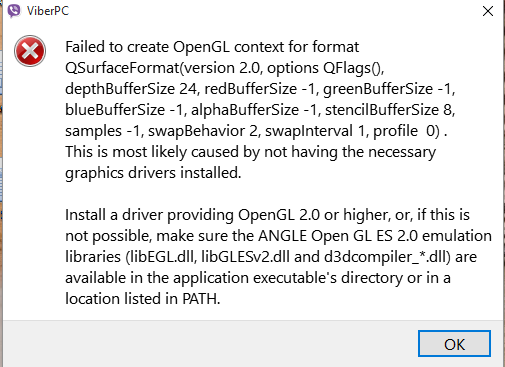Image resolution: width=505 pixels, height=367 pixels.
Task: Click the 'libEGL.dll' filename text
Action: tap(162, 257)
